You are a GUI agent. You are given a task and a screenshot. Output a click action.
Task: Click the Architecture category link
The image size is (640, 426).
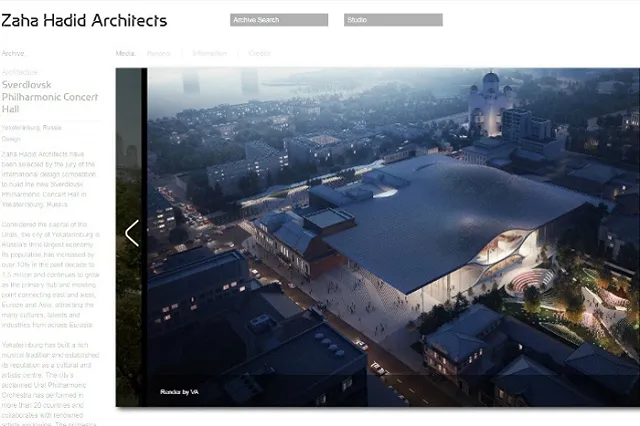21,72
